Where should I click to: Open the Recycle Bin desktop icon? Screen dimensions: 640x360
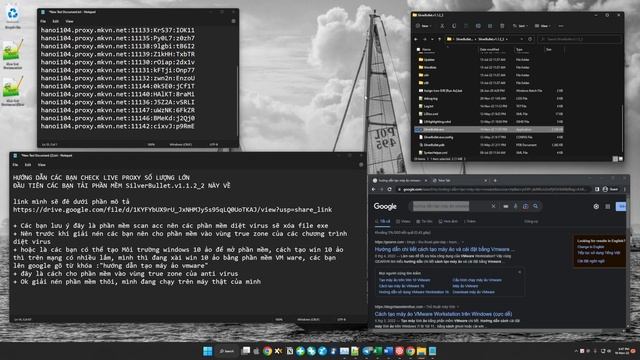click(13, 17)
